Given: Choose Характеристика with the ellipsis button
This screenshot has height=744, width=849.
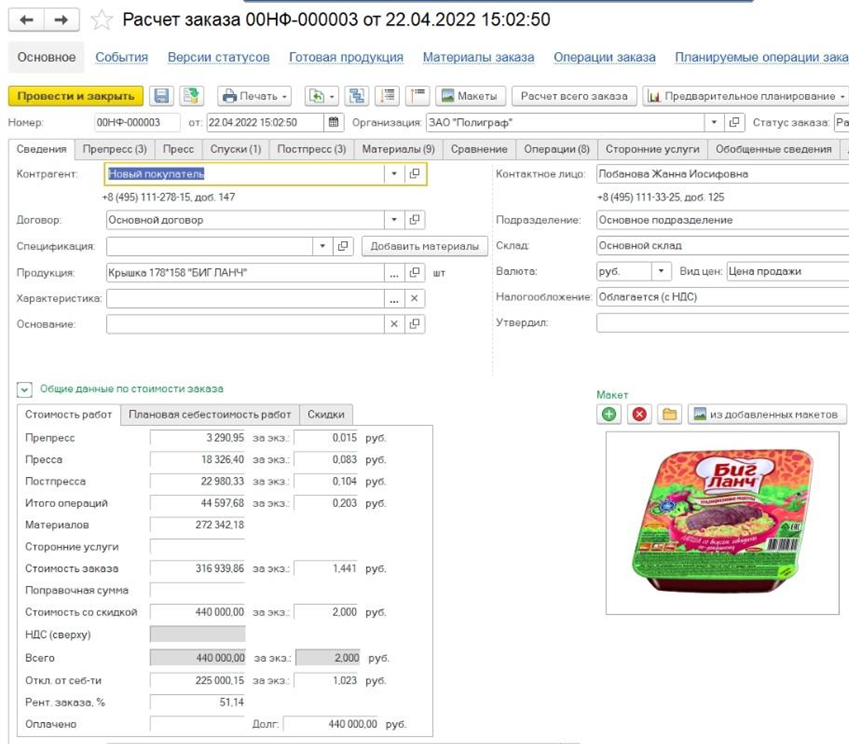Looking at the screenshot, I should click(x=394, y=298).
